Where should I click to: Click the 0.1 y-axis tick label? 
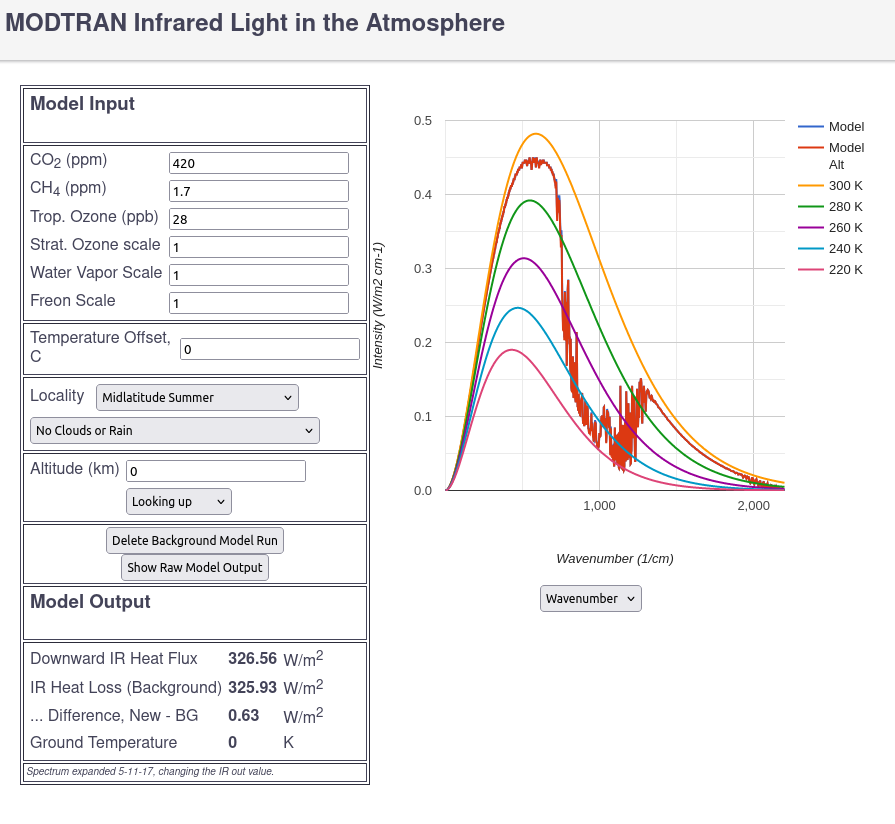[x=423, y=417]
